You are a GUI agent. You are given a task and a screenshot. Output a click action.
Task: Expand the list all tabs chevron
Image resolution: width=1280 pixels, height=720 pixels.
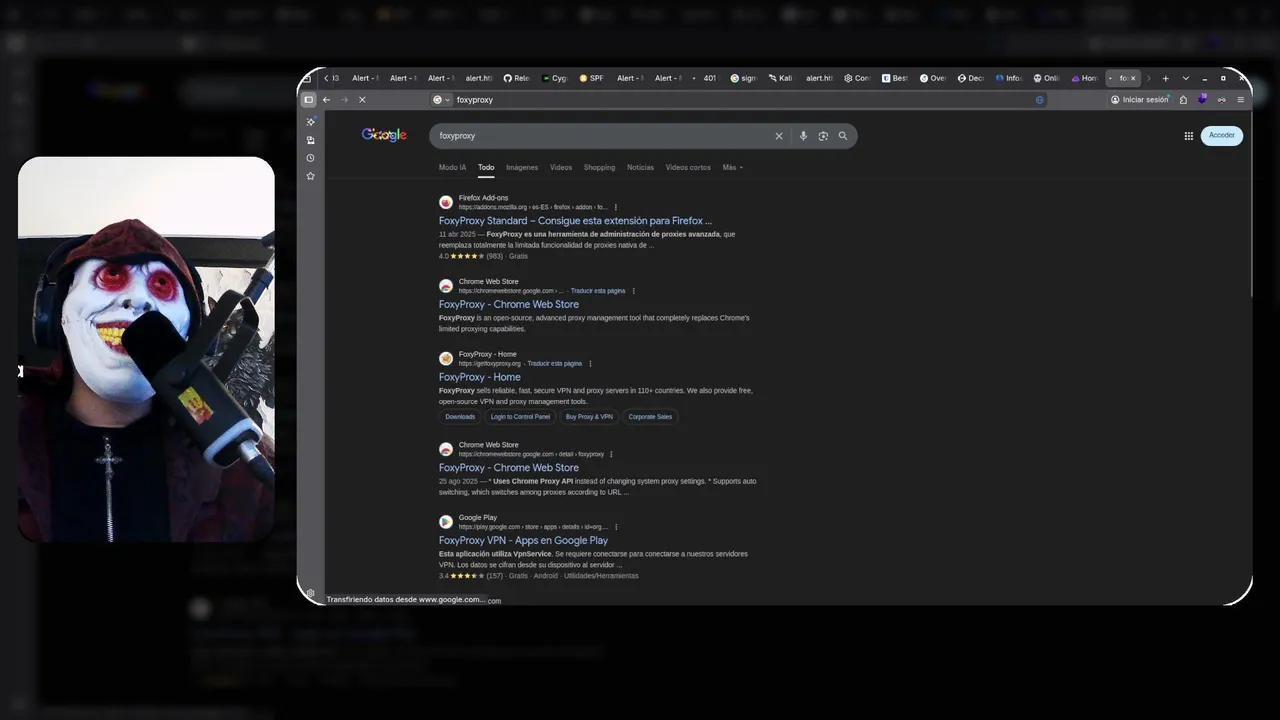[x=1186, y=78]
